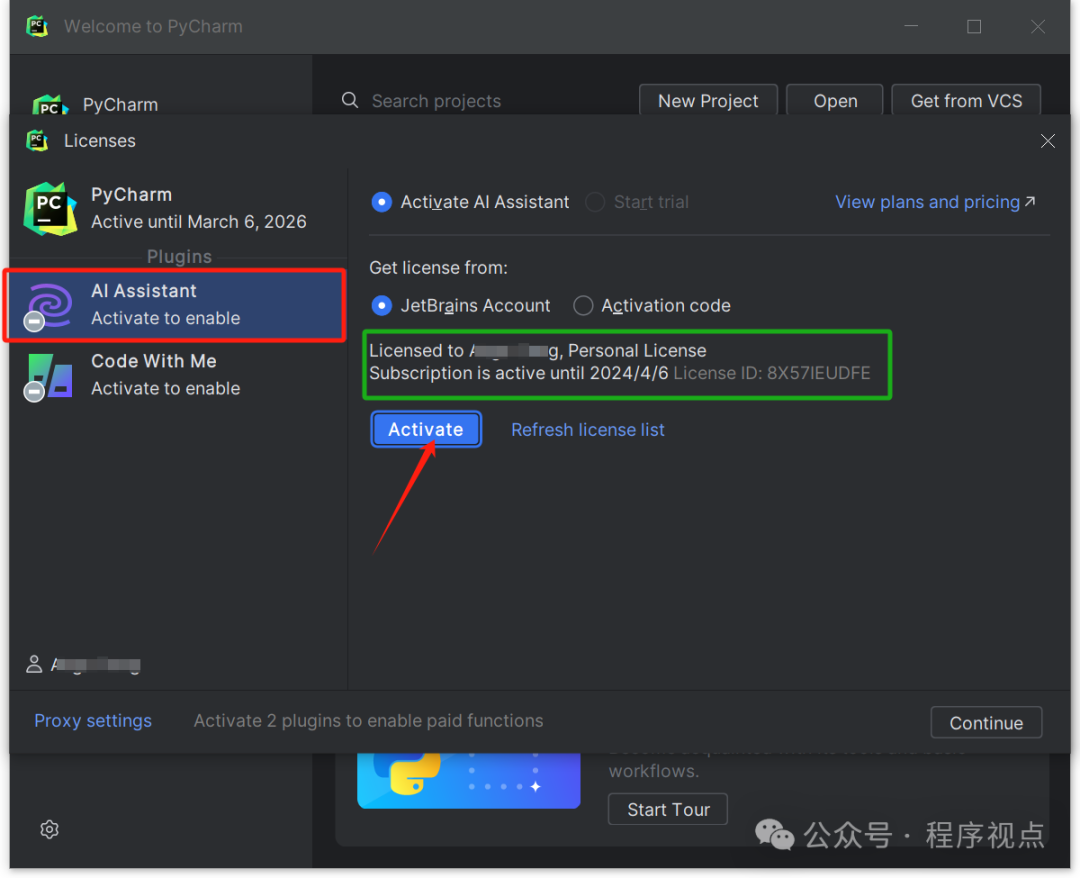The width and height of the screenshot is (1080, 878).
Task: Click the PyCharm logo in title bar
Action: pyautogui.click(x=37, y=27)
